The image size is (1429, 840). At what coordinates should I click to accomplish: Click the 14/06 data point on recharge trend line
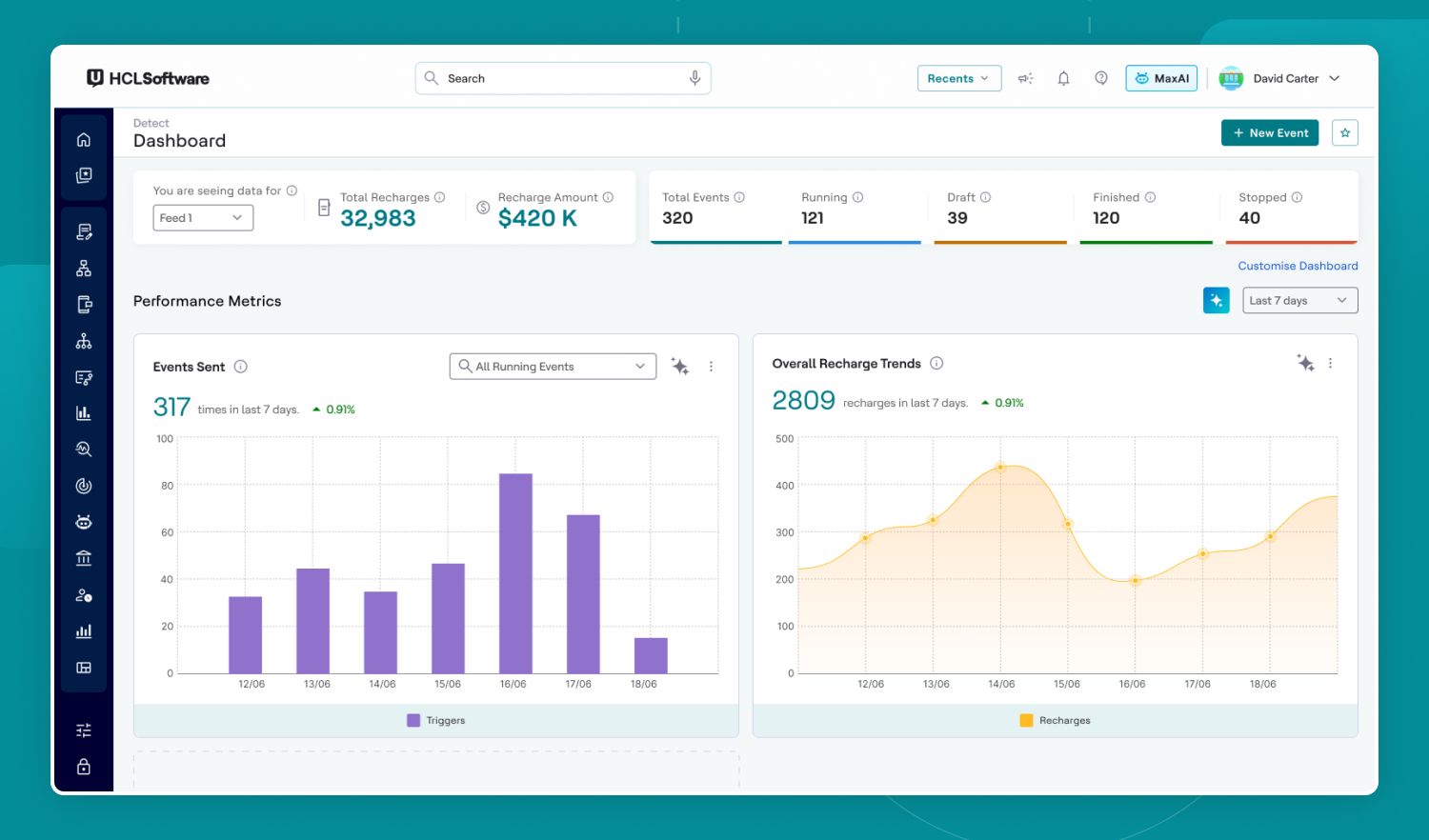(1000, 467)
